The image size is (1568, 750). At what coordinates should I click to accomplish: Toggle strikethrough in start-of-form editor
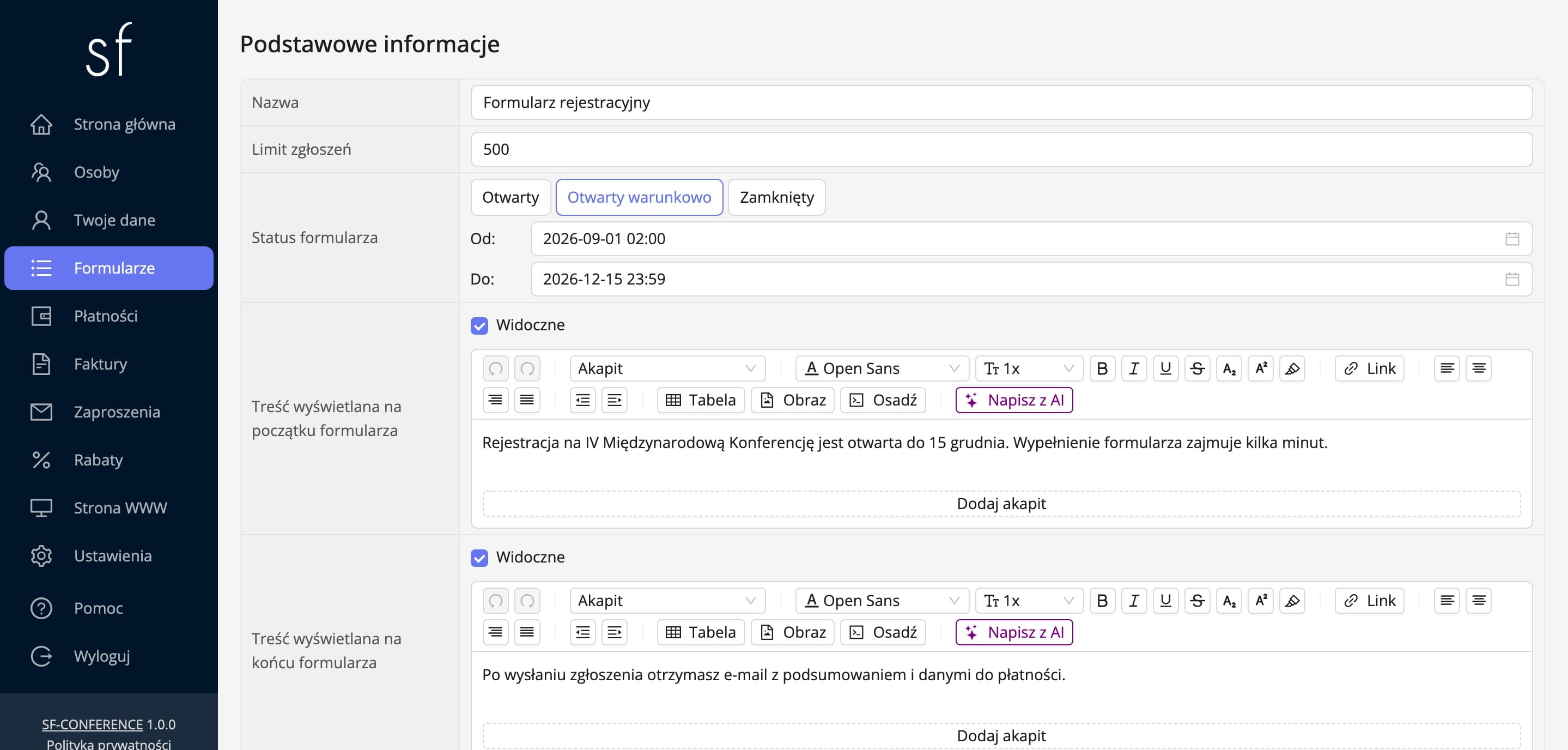[1196, 368]
